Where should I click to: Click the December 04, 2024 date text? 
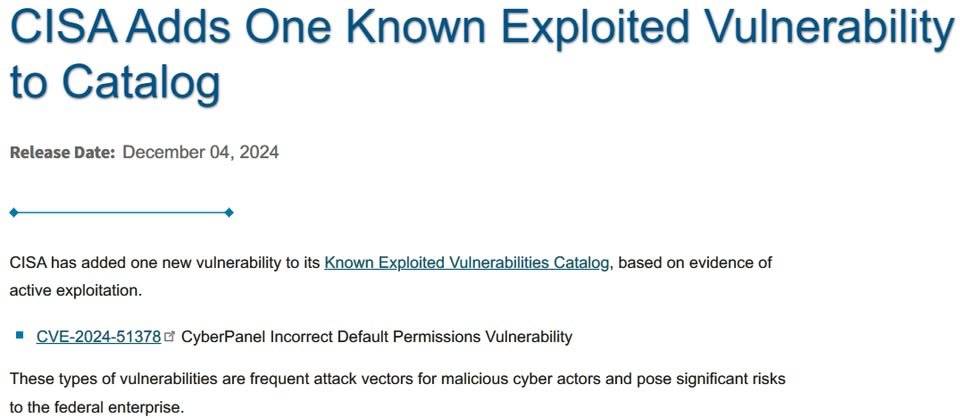(x=201, y=152)
